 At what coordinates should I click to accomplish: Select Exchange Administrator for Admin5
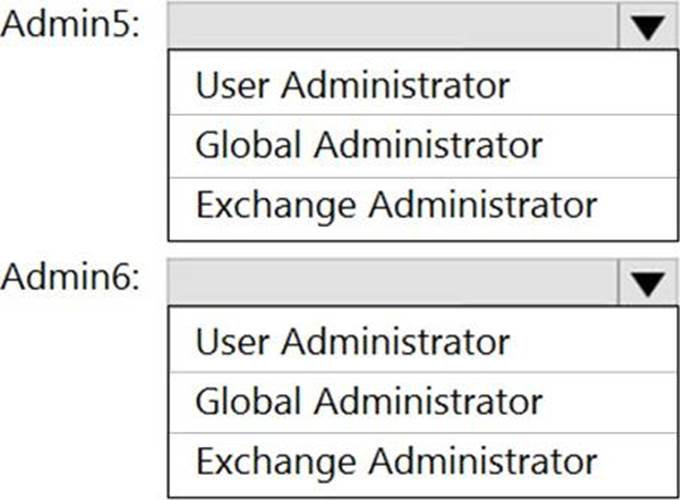click(423, 208)
